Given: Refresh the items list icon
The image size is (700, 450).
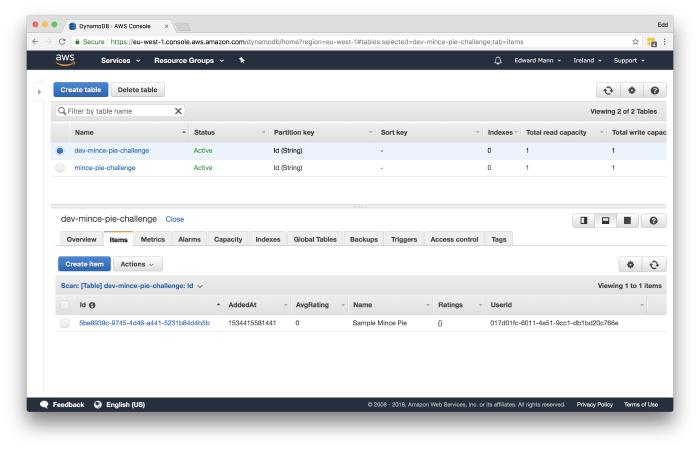Looking at the screenshot, I should [x=654, y=264].
